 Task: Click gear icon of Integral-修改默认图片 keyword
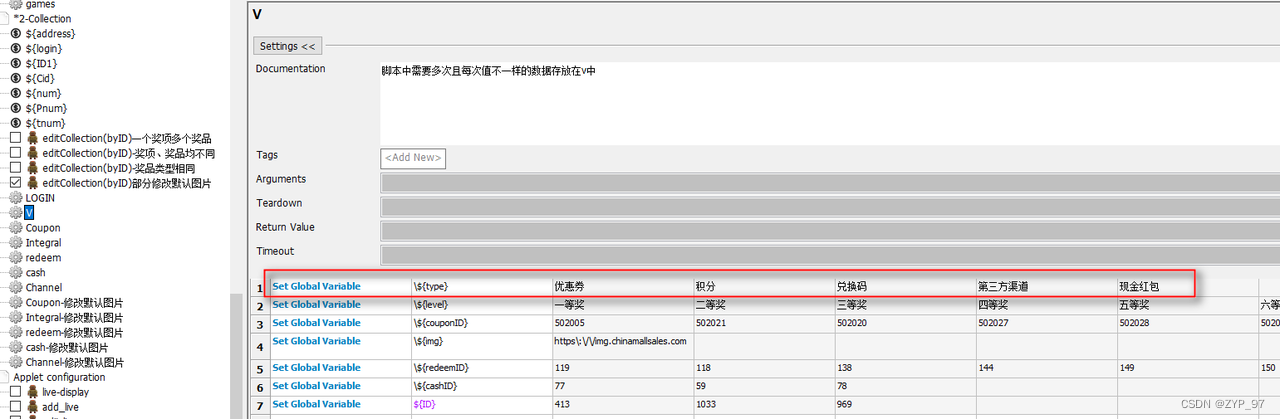(16, 317)
